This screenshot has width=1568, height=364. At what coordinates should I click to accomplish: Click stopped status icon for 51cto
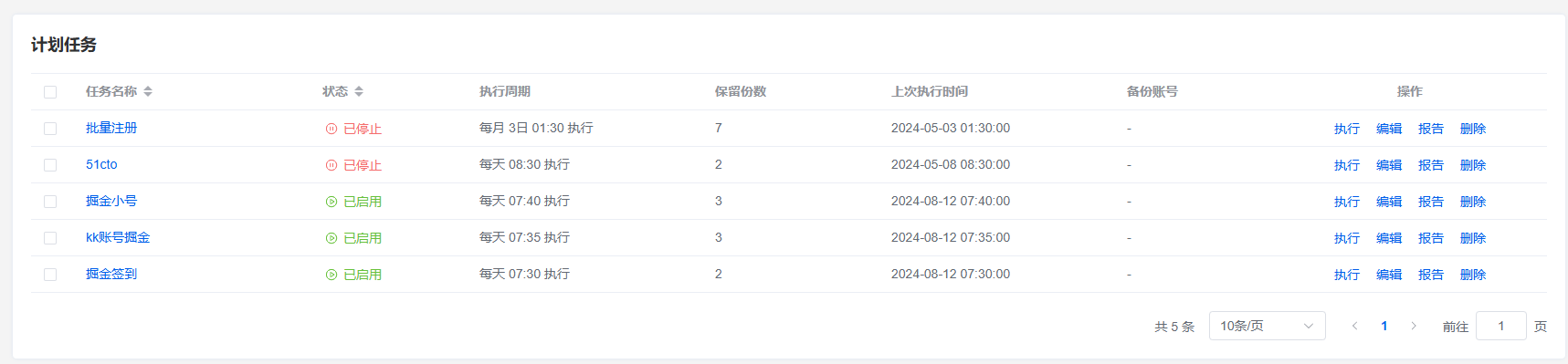(x=331, y=165)
